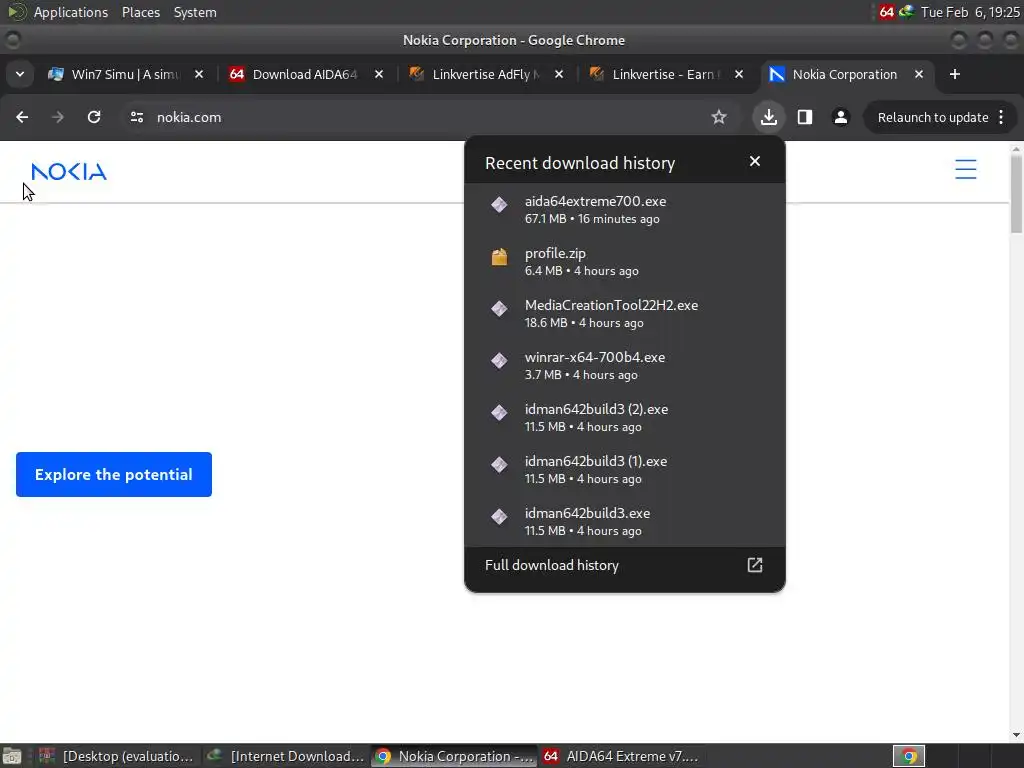Switch to Internet Download taskbar window
The height and width of the screenshot is (768, 1024).
coord(285,756)
